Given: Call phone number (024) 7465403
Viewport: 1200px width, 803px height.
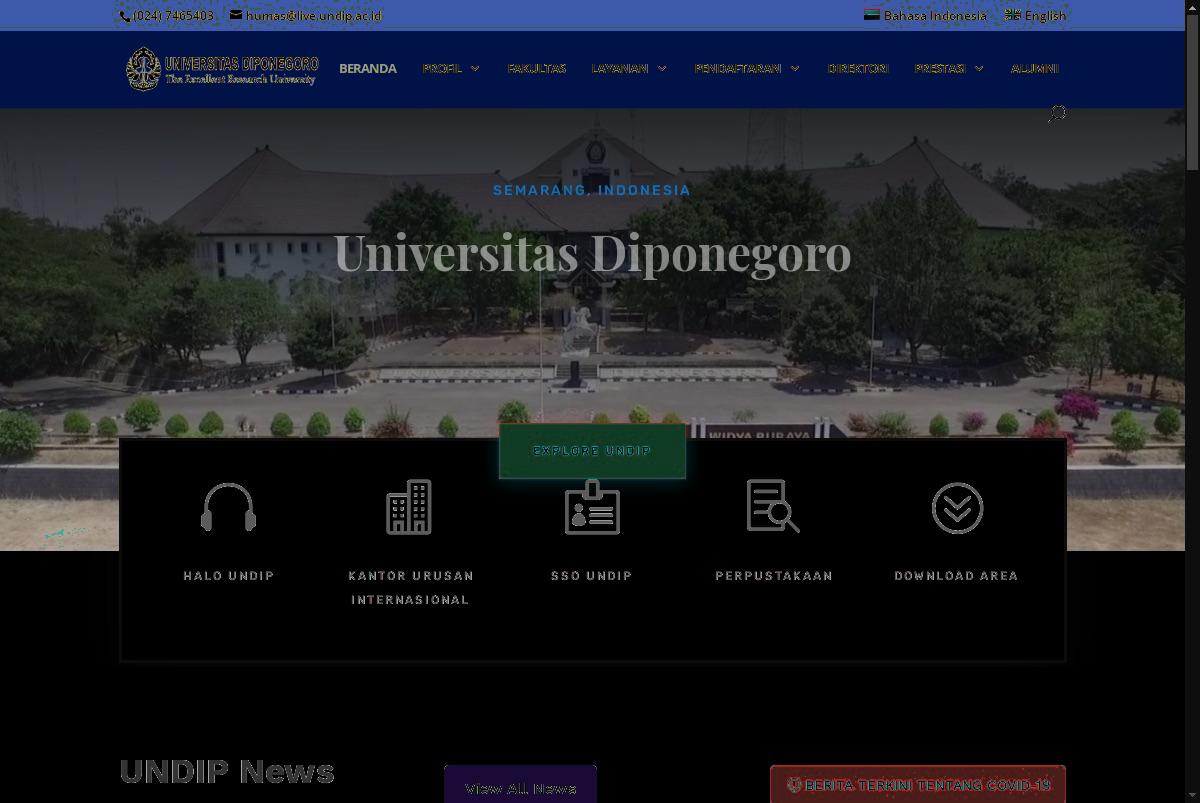Looking at the screenshot, I should point(173,16).
